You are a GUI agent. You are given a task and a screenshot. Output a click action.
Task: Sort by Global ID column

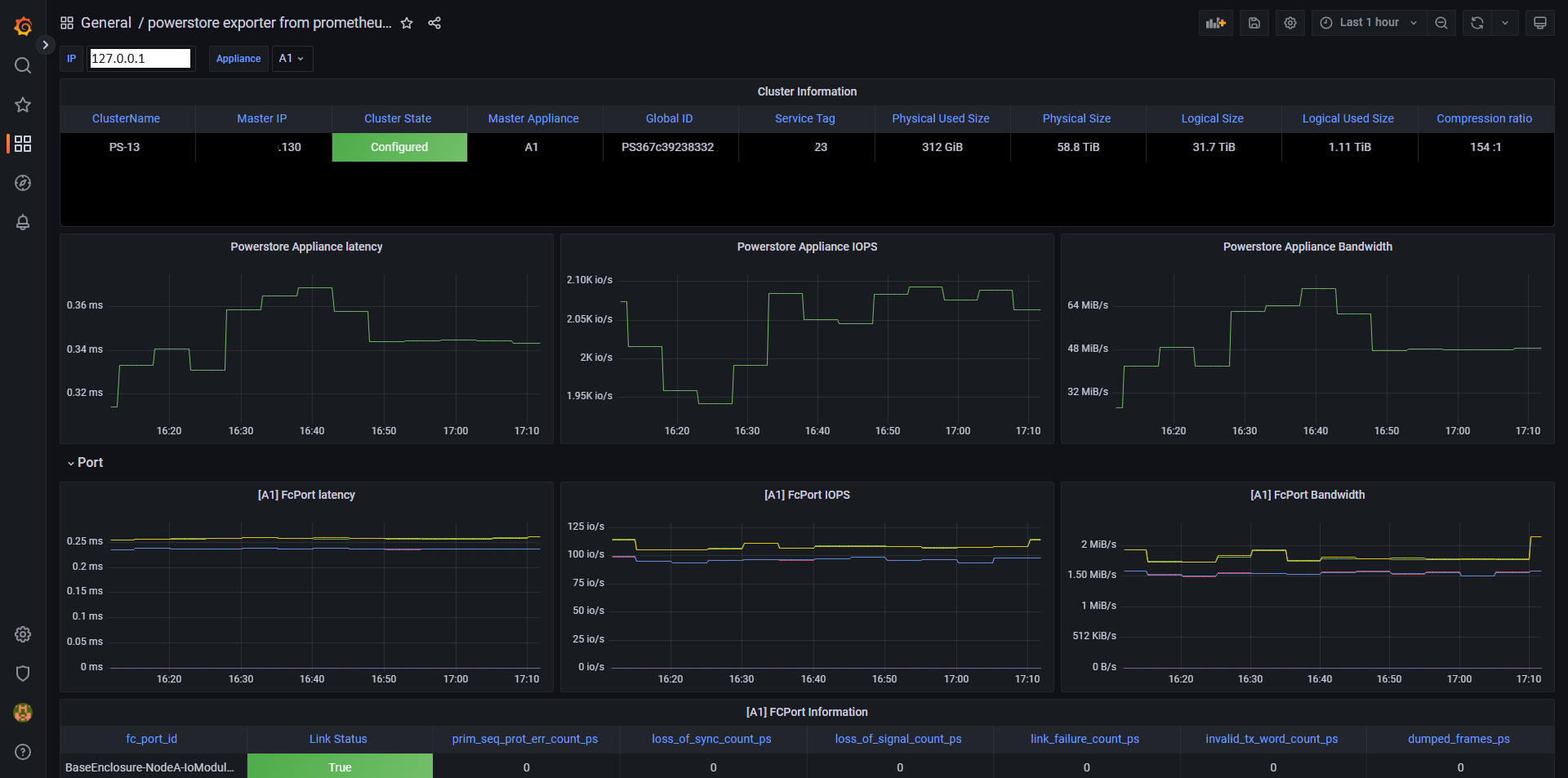click(670, 118)
